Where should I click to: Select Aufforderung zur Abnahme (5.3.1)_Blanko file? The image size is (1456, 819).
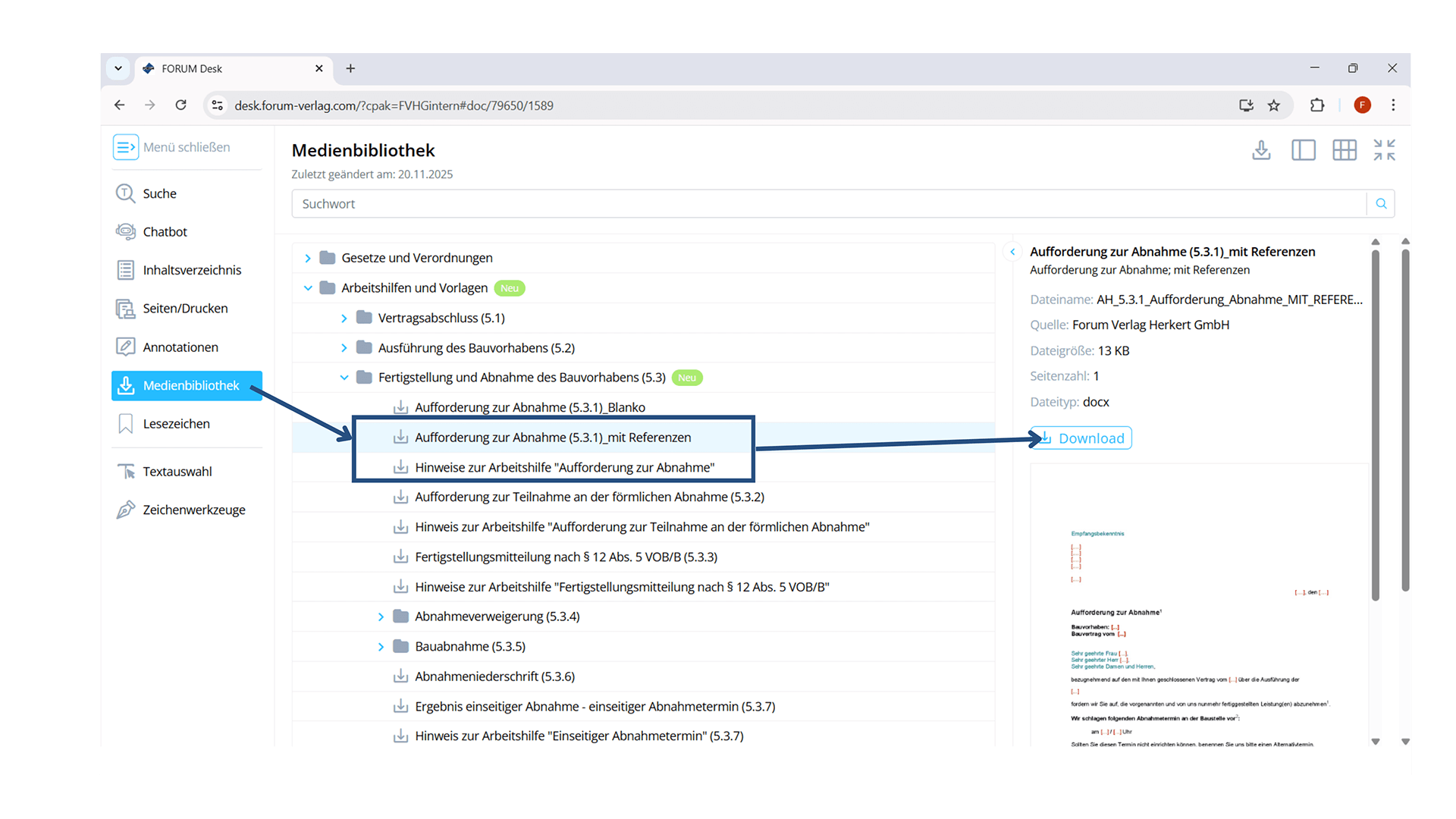[x=529, y=408]
